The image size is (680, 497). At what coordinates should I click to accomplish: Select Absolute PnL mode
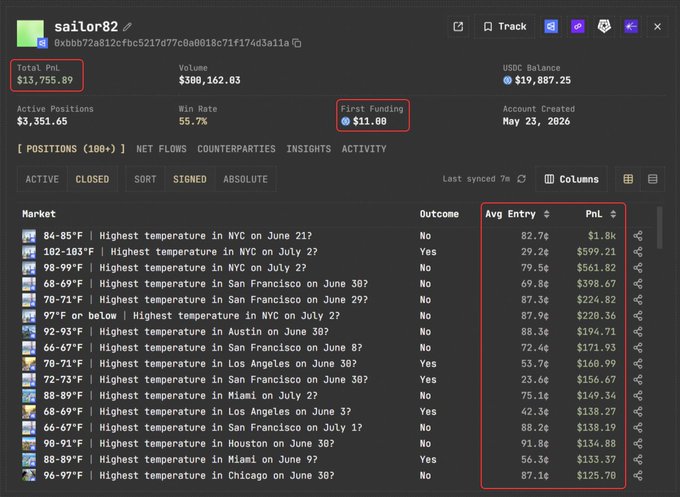245,179
